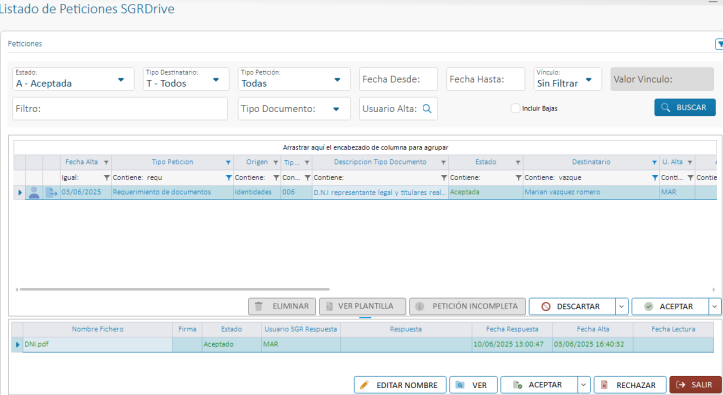
Task: Click the ELIMINAR button
Action: tap(282, 307)
